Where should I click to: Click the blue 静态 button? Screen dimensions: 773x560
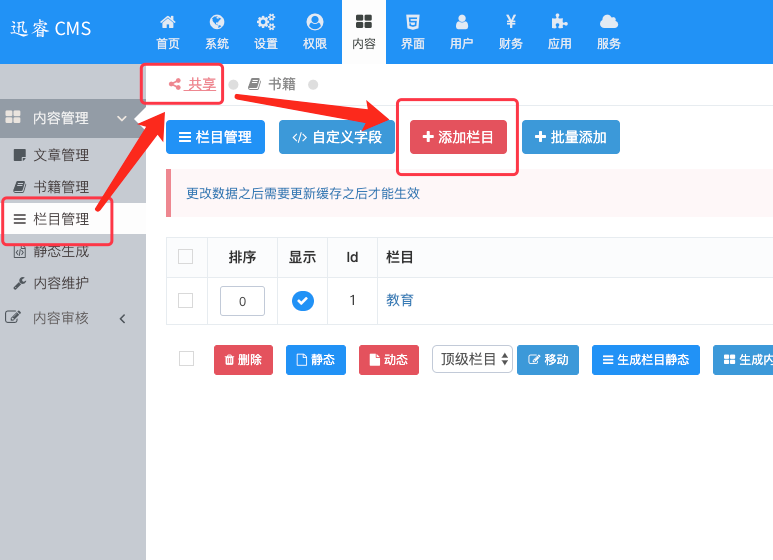[x=316, y=360]
